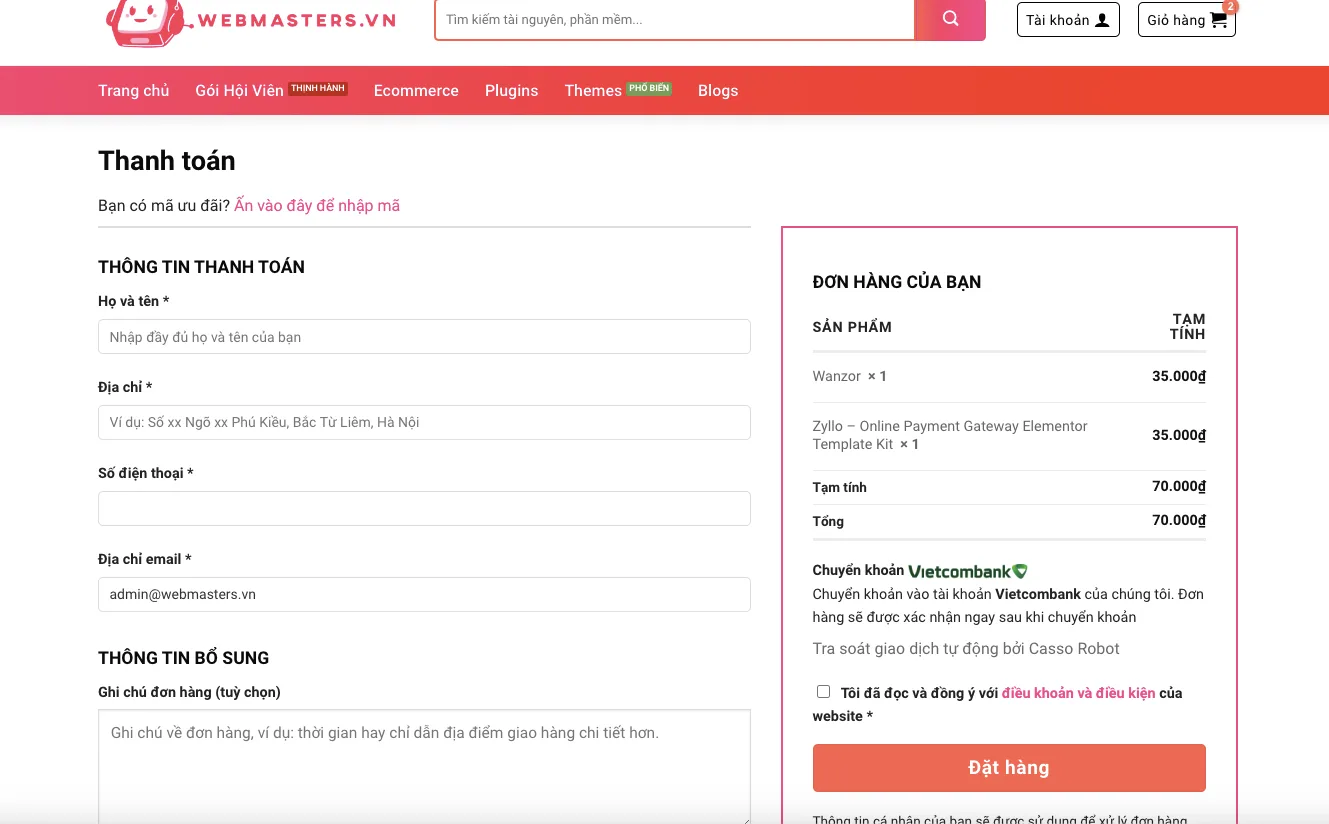Open Trang chủ menu item

tap(134, 90)
